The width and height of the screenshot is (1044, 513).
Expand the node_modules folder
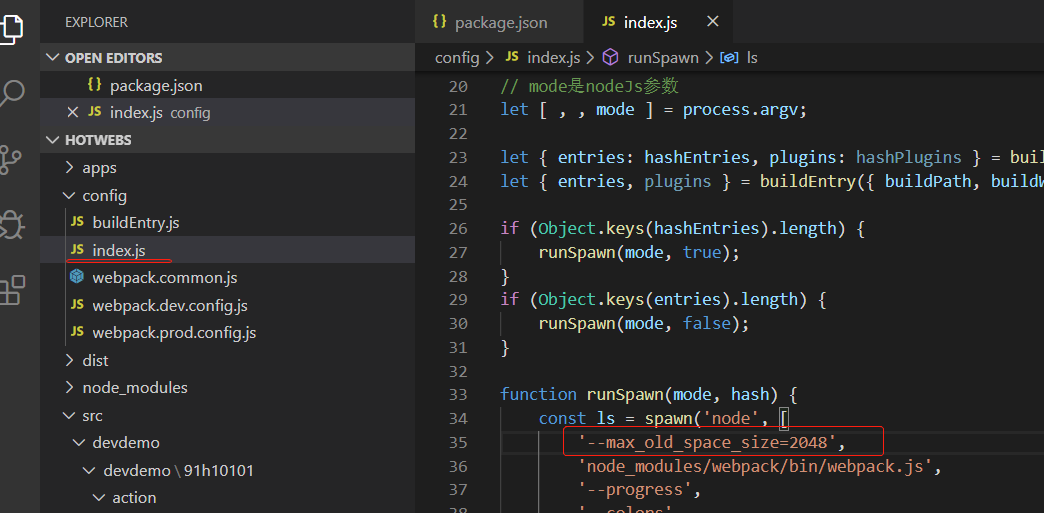point(134,387)
